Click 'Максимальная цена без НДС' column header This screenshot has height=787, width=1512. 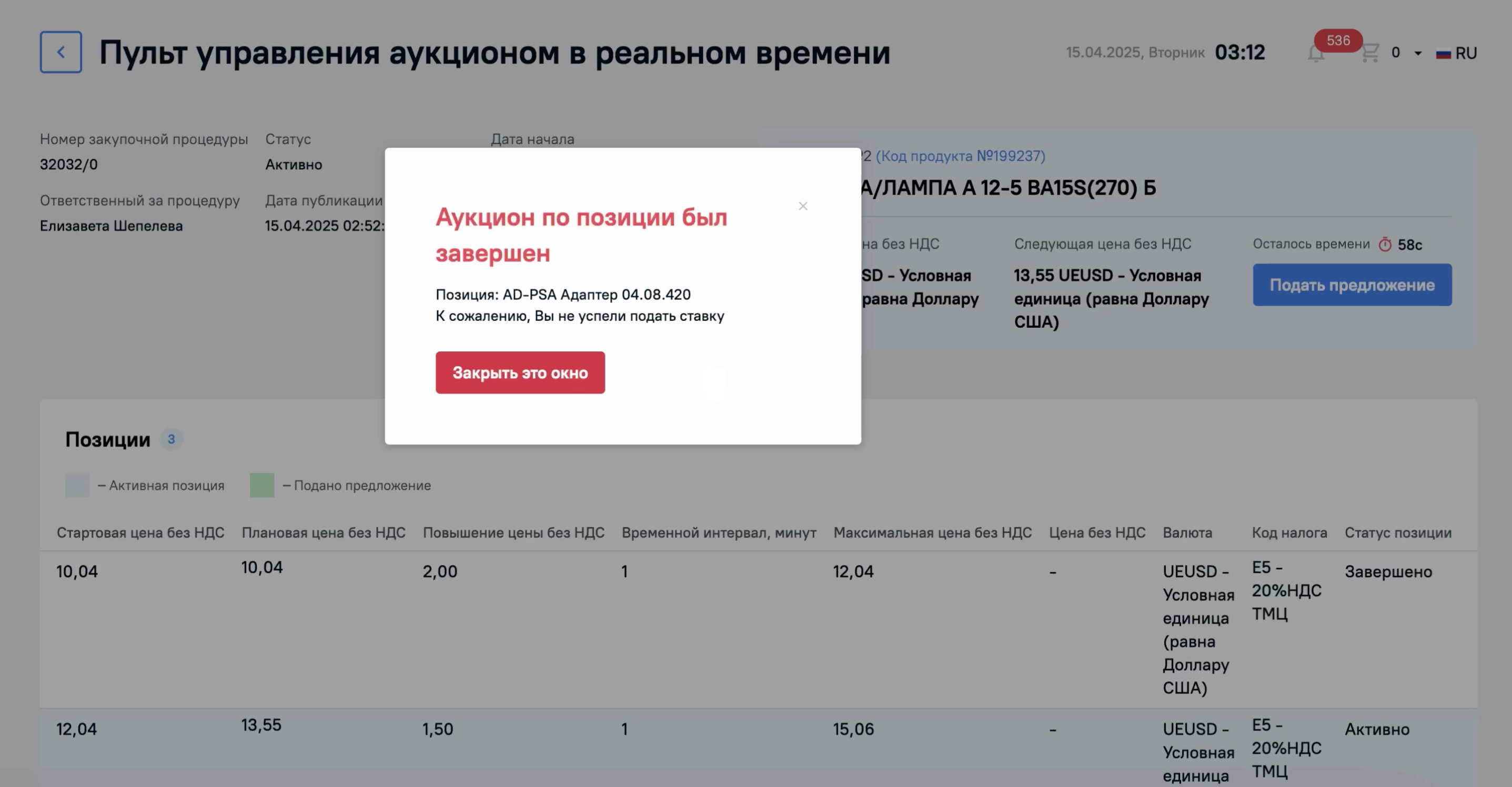[x=933, y=533]
